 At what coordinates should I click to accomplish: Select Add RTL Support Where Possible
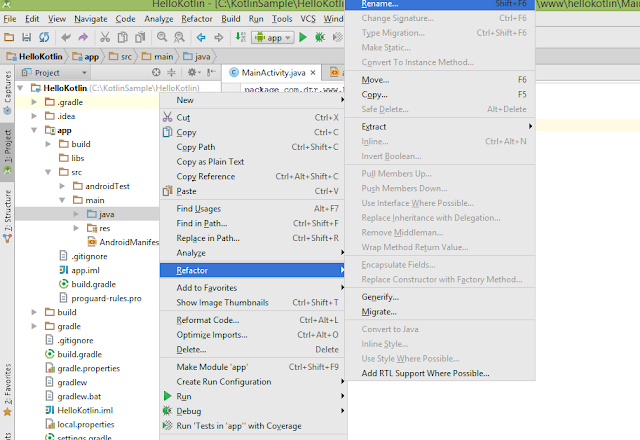(440, 373)
